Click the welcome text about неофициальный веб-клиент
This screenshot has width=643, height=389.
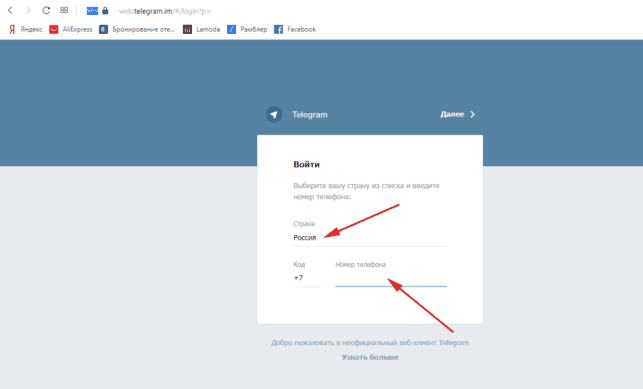click(x=370, y=343)
